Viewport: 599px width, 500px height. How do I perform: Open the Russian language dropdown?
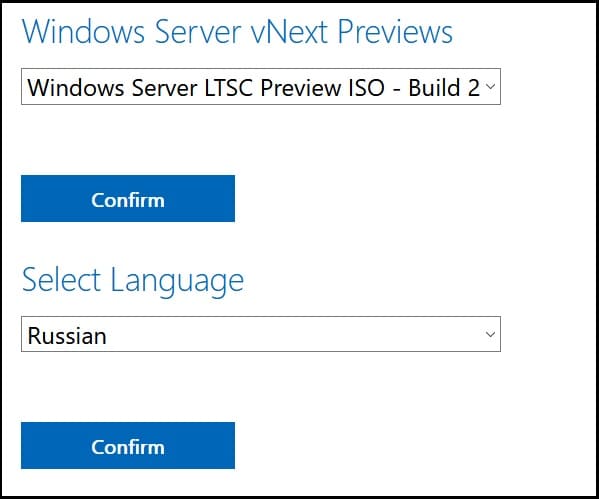click(261, 334)
